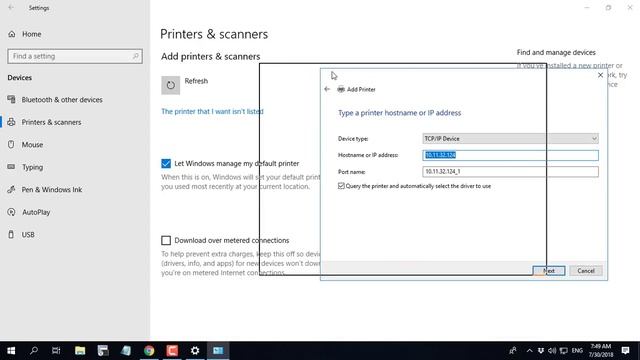
Task: Check Download over metered connections
Action: pyautogui.click(x=166, y=240)
